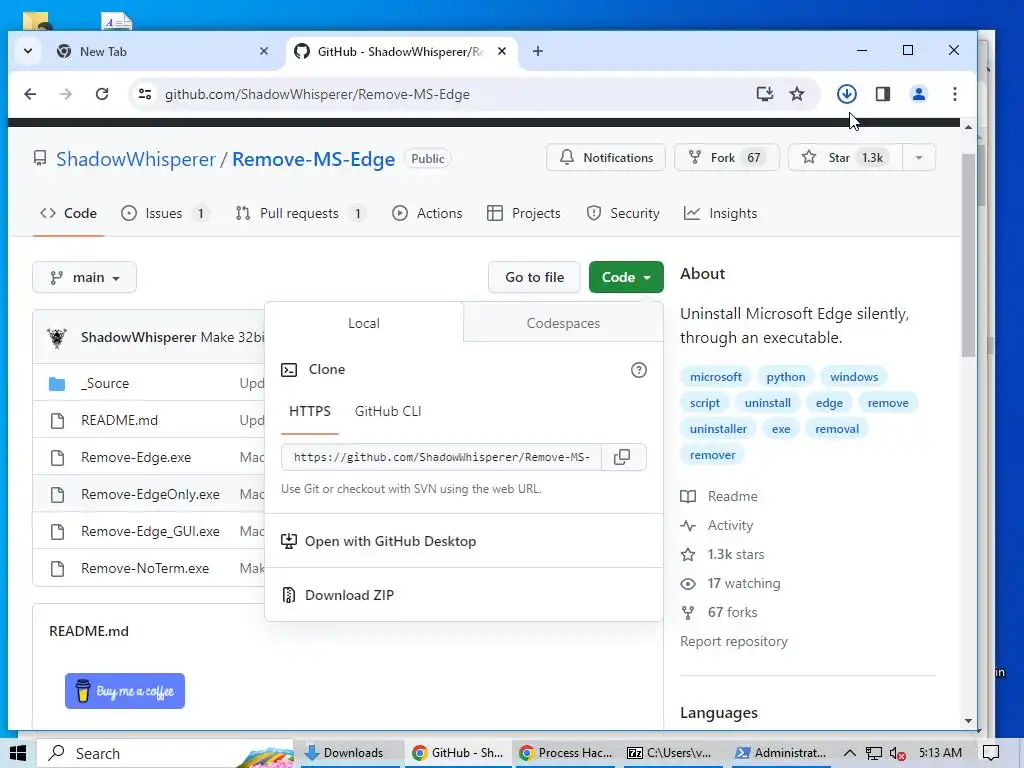
Task: Toggle the Chrome side panel
Action: pyautogui.click(x=883, y=94)
